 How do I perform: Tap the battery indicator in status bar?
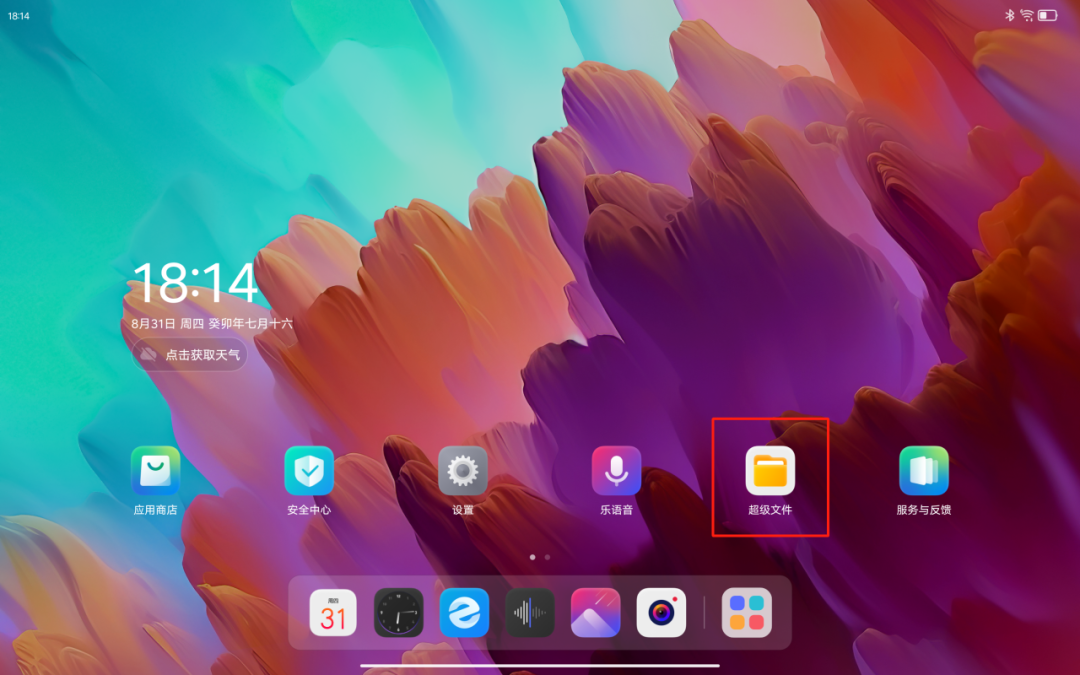pos(1048,15)
